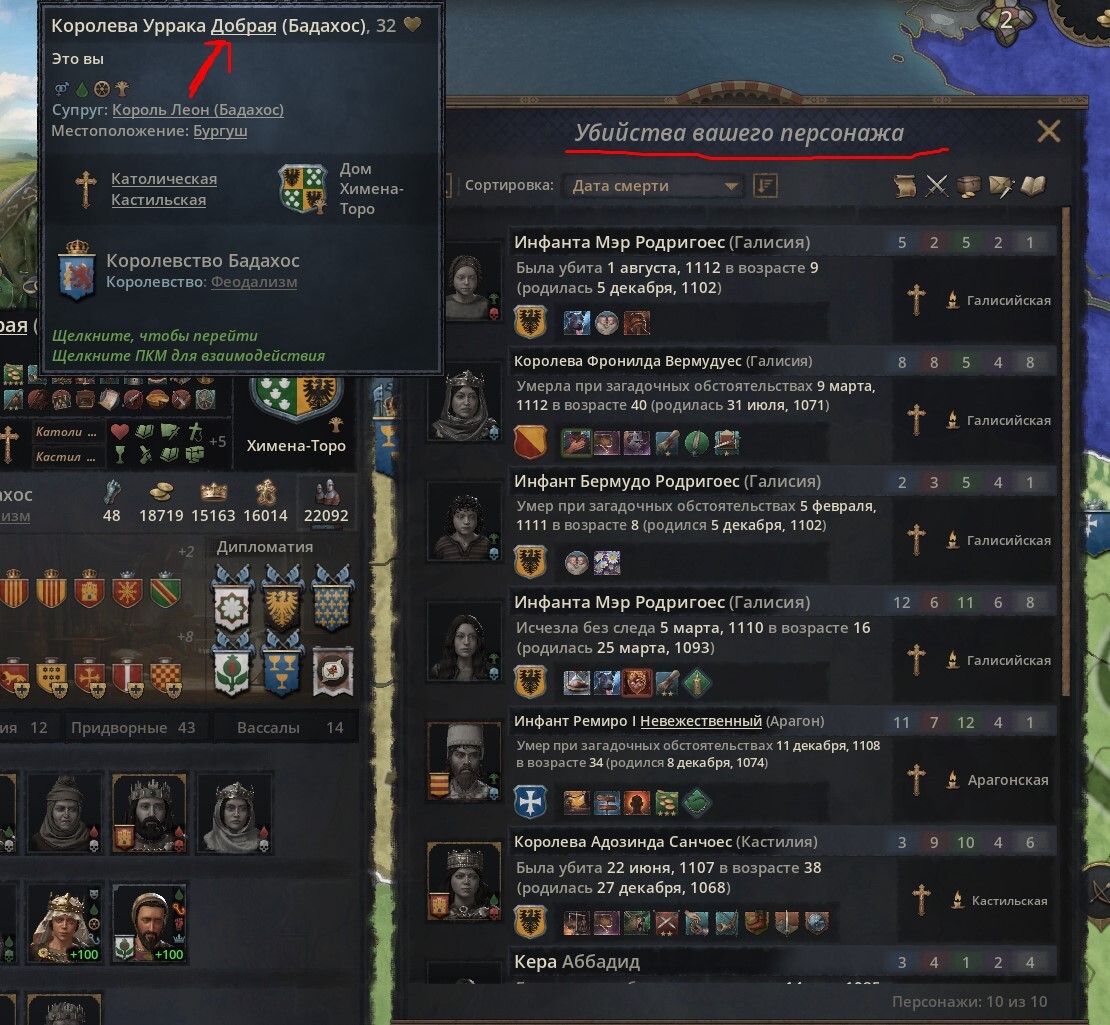Select the crossed swords martial icon
Image resolution: width=1110 pixels, height=1025 pixels.
937,186
